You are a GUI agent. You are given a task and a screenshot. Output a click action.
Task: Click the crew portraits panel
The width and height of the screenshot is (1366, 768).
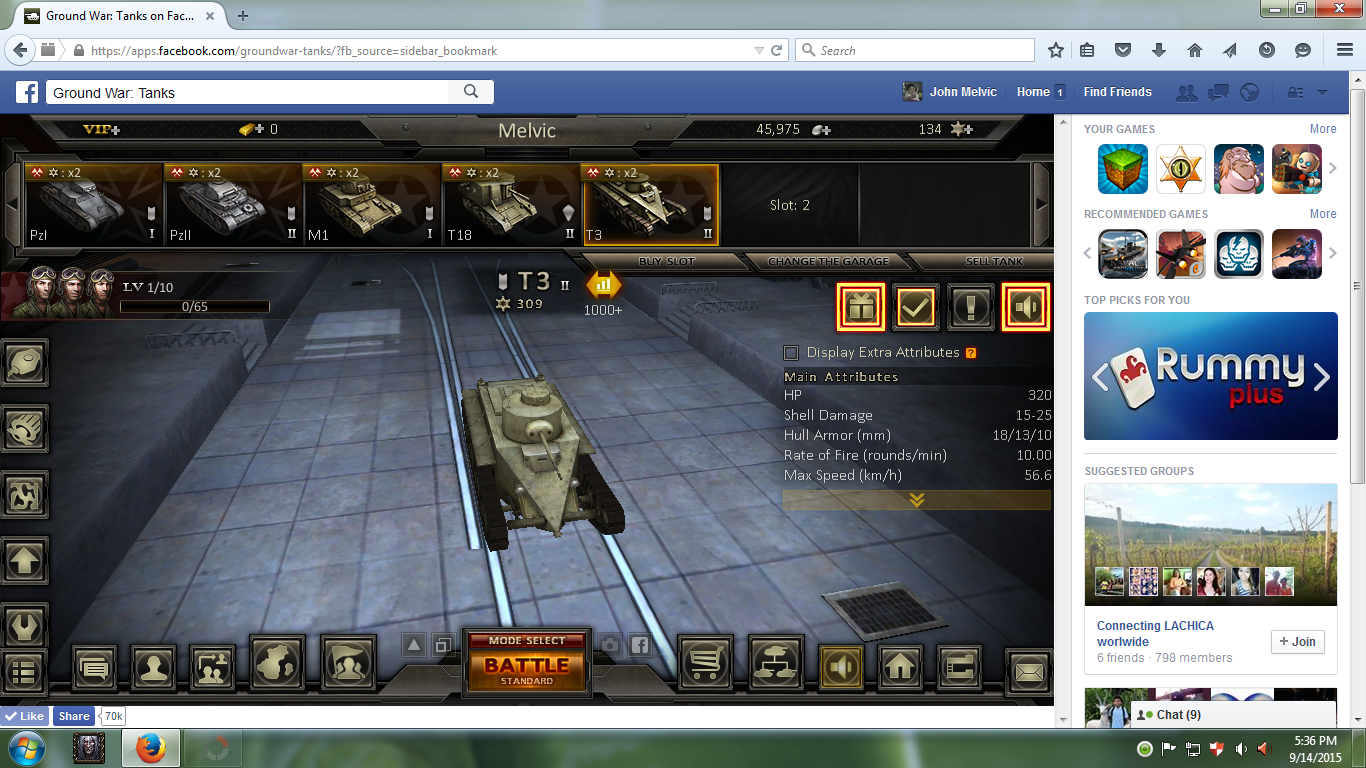point(70,291)
